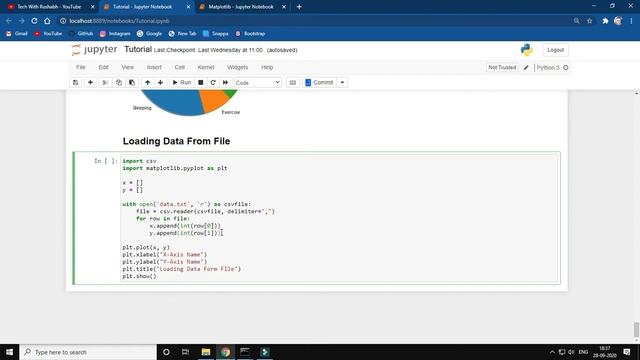Click the kernel status circle indicator
Viewport: 640px width, 360px height.
coord(566,68)
